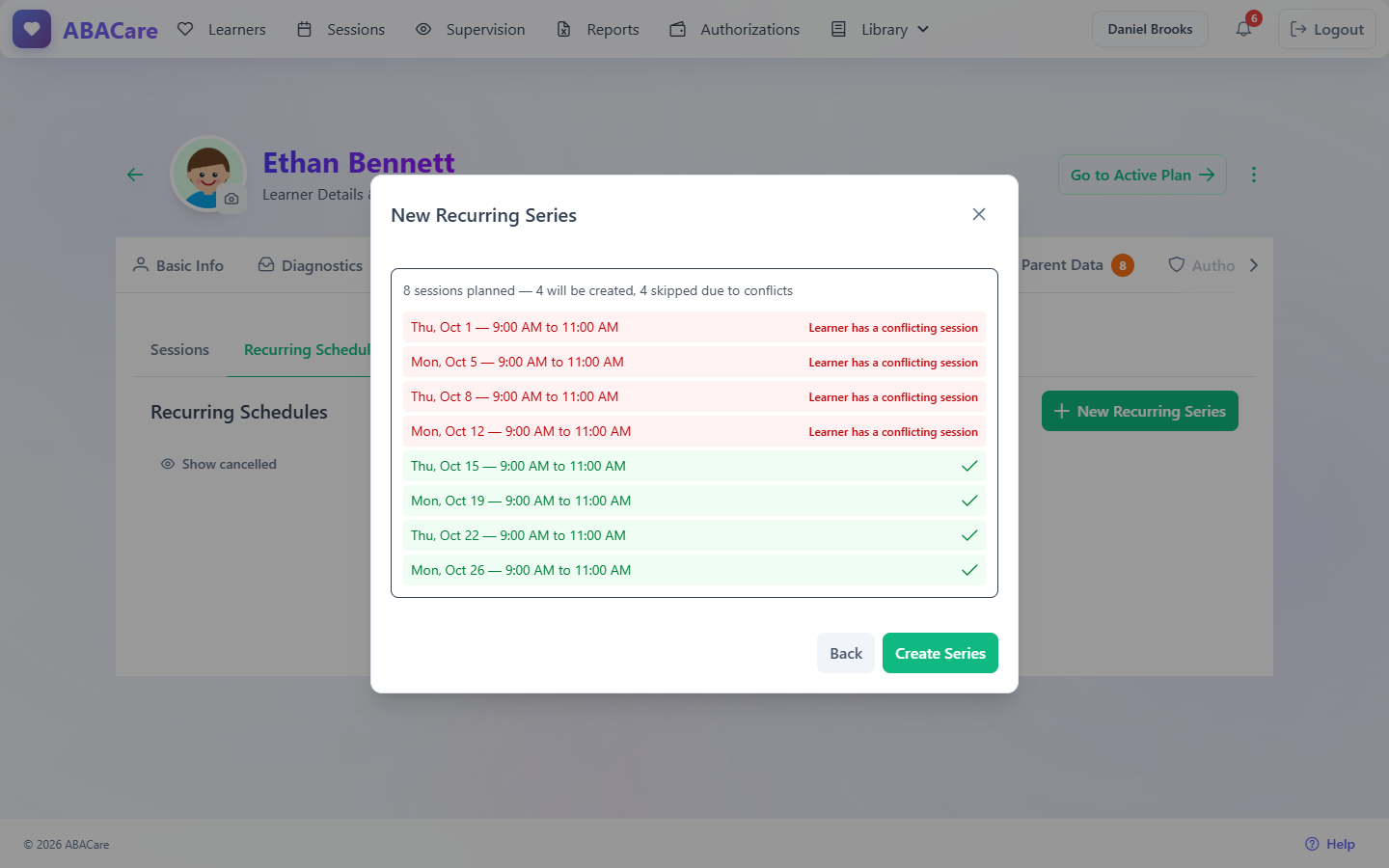
Task: Open the notifications bell icon
Action: point(1244,29)
